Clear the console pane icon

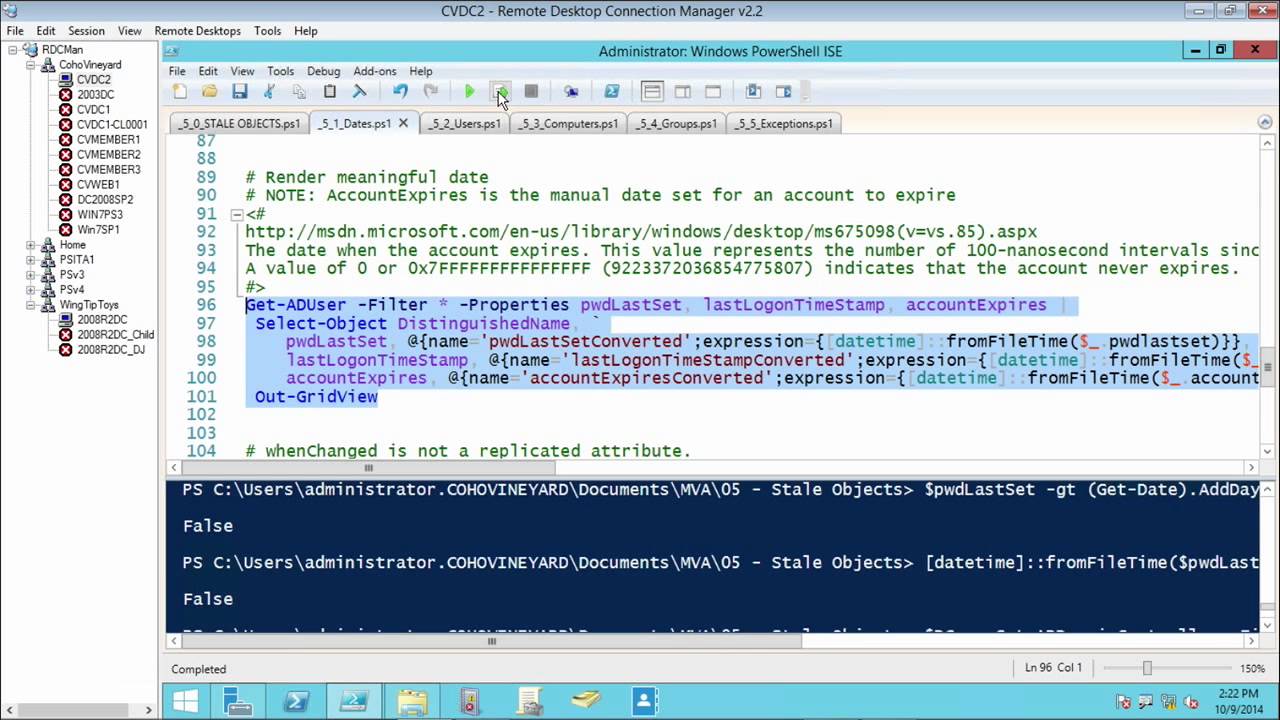point(360,92)
